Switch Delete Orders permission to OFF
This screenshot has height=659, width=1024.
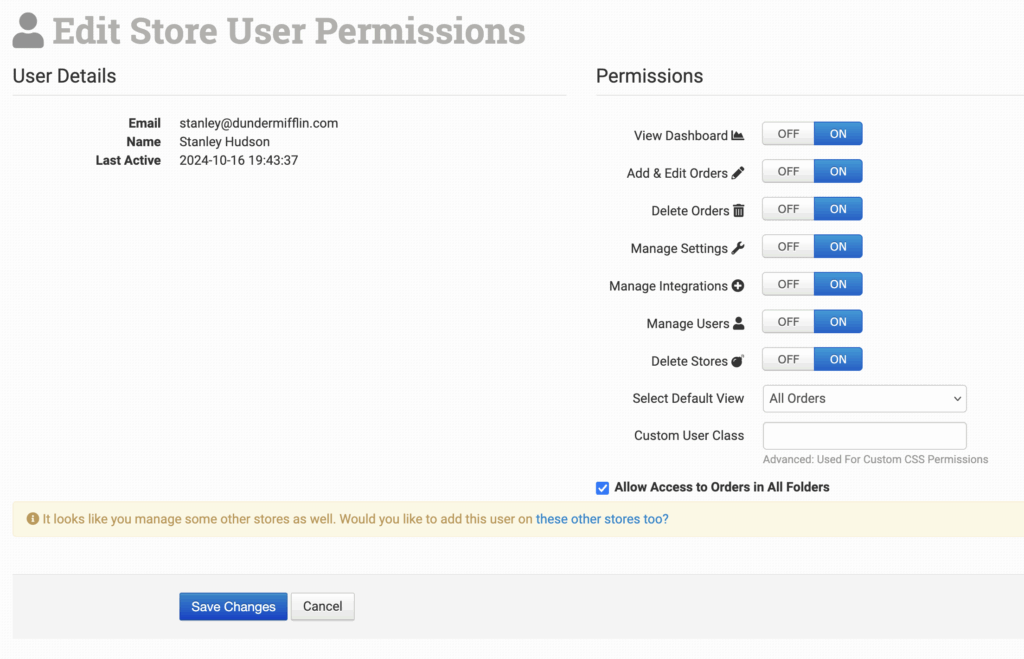[788, 209]
